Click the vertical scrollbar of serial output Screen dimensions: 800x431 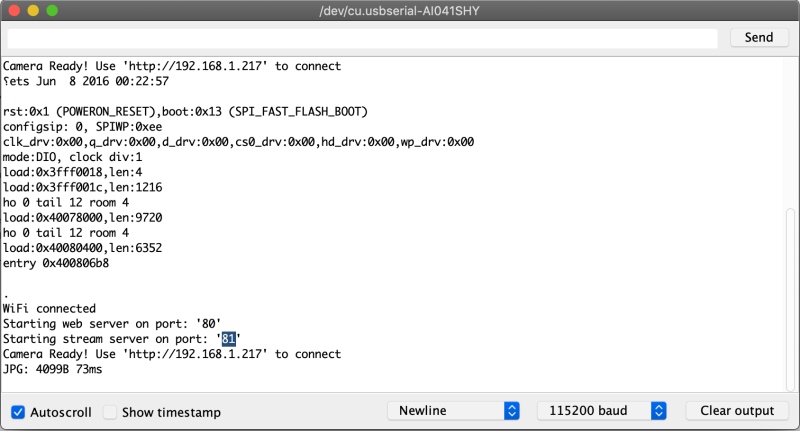point(790,298)
